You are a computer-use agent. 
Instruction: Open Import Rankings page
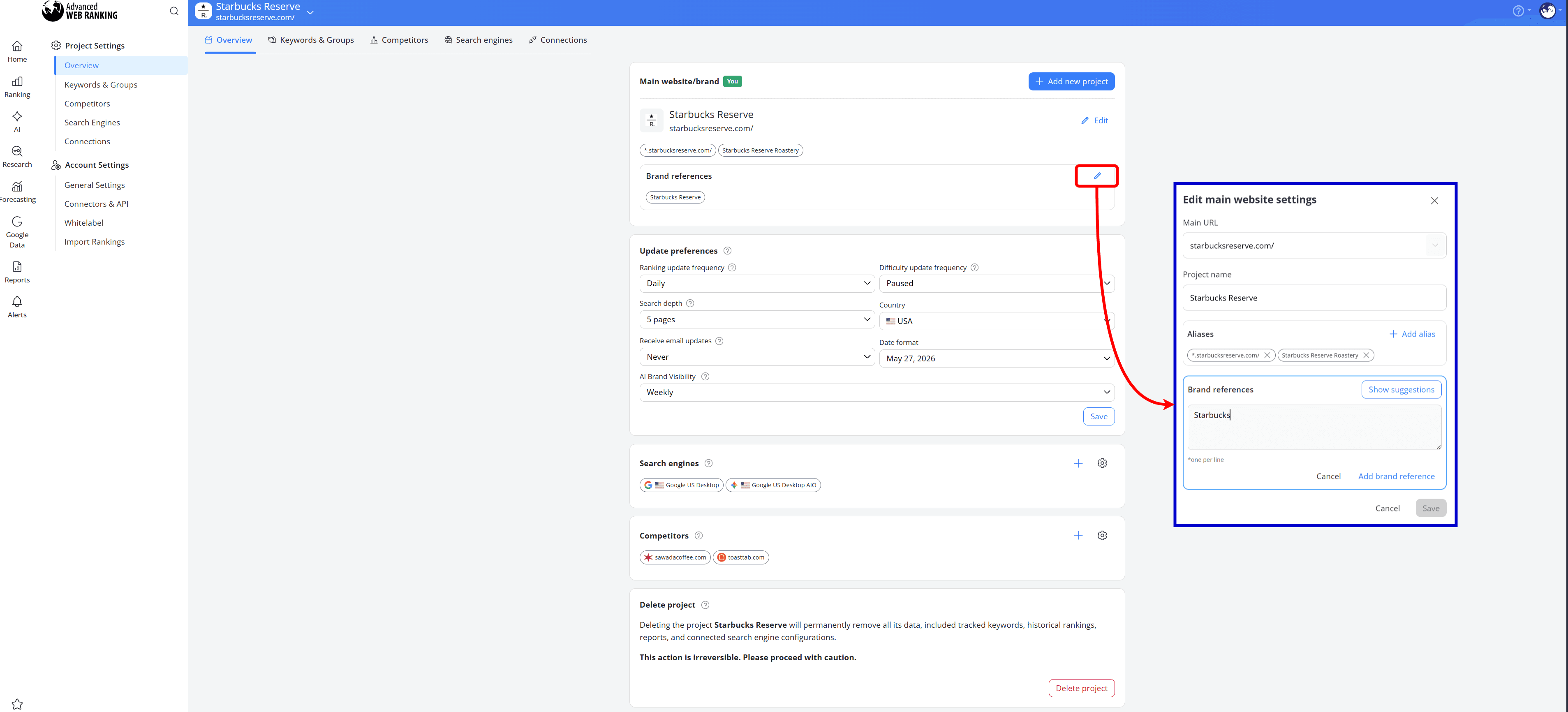(95, 242)
